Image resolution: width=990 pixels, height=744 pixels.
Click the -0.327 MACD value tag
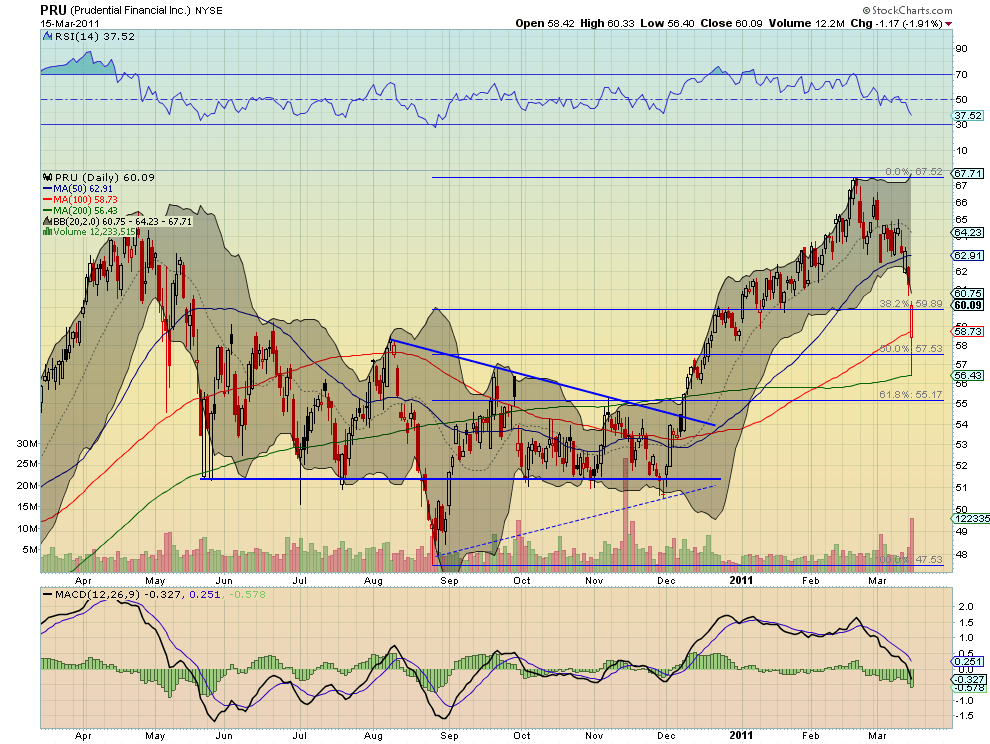pos(968,680)
